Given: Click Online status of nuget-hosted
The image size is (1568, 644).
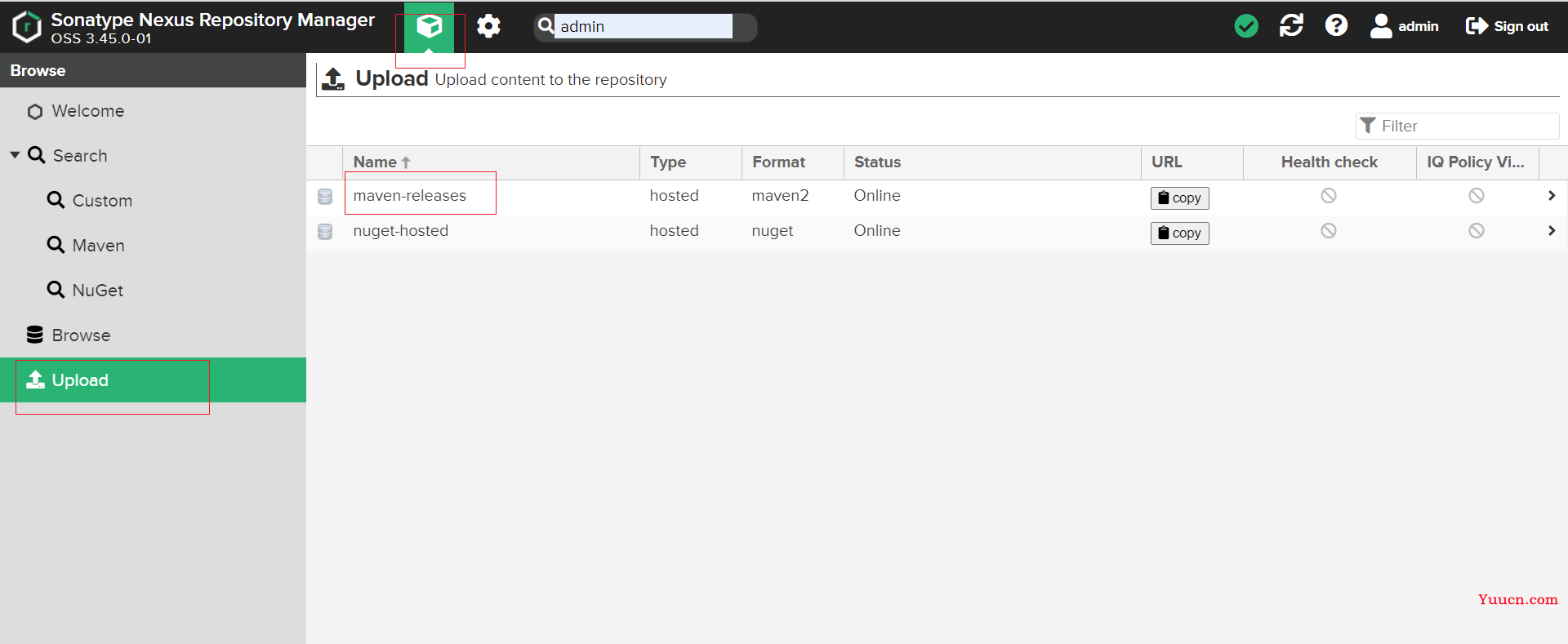Looking at the screenshot, I should click(877, 231).
